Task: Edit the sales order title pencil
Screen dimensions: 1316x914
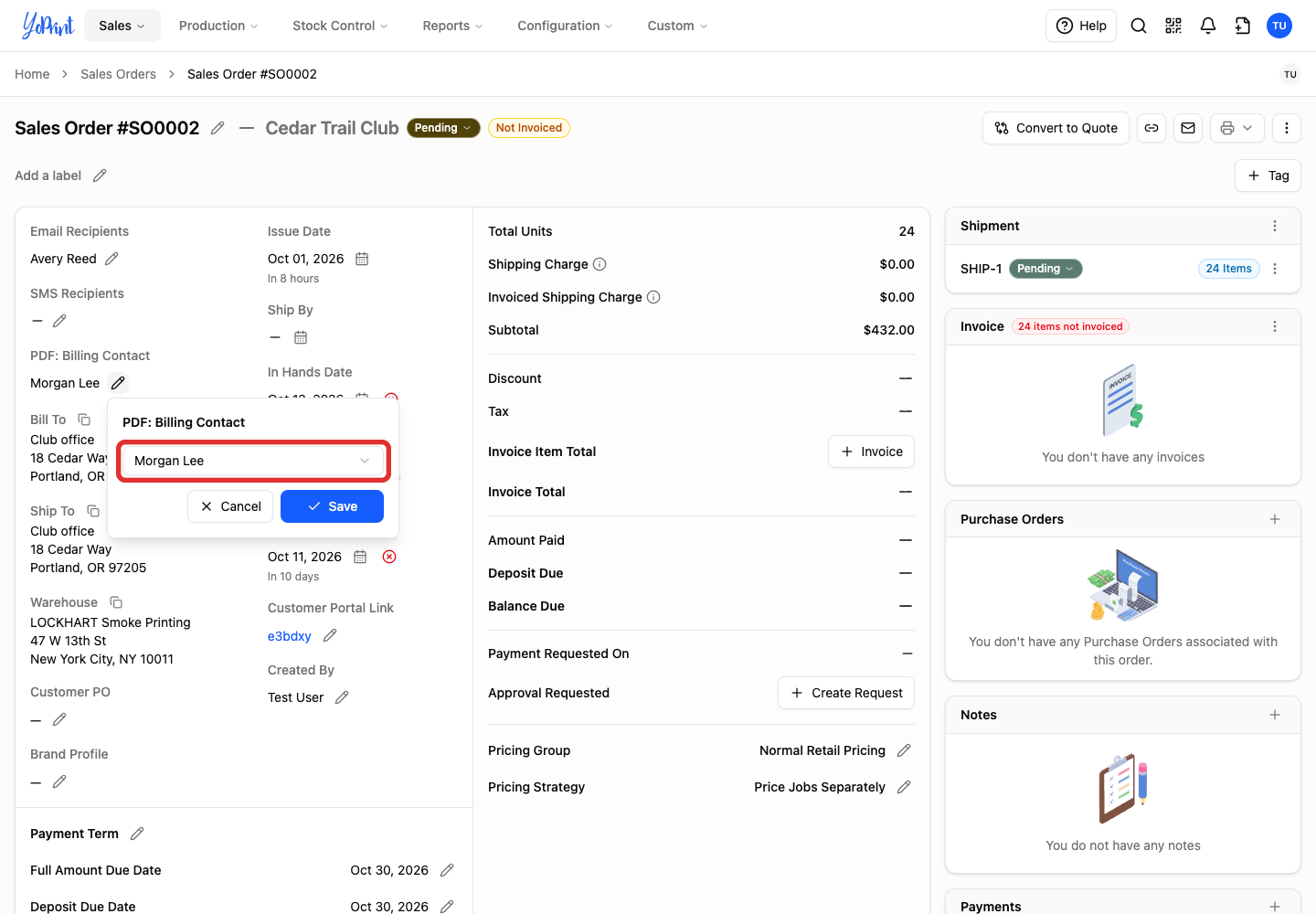Action: tap(218, 128)
